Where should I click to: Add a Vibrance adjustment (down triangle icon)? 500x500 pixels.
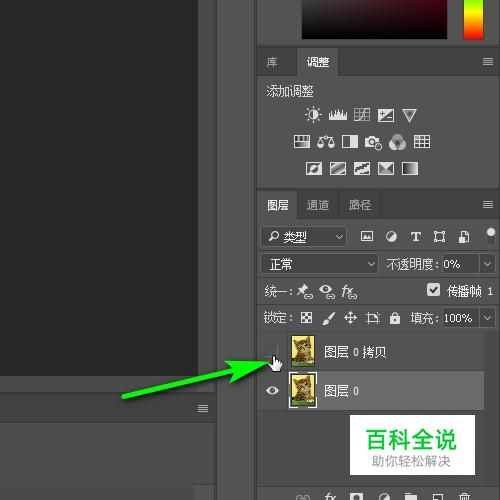(409, 115)
